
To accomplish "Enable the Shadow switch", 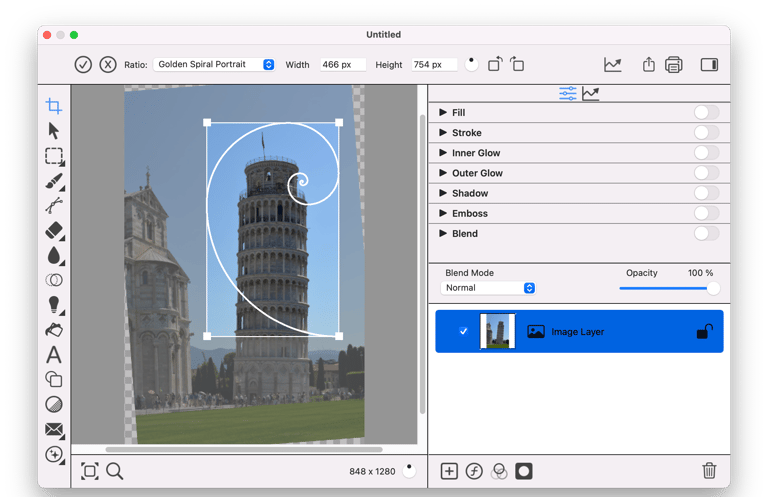I will pos(706,193).
